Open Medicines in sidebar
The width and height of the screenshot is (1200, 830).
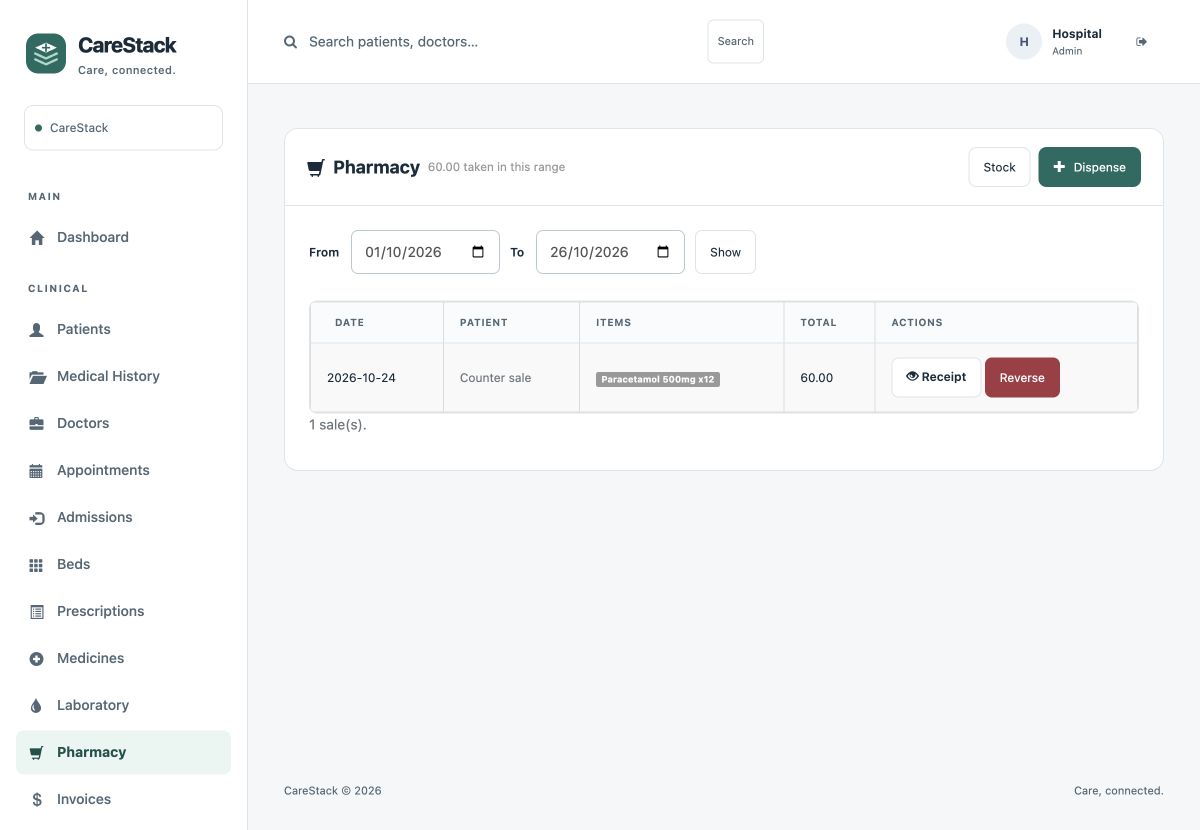coord(123,658)
